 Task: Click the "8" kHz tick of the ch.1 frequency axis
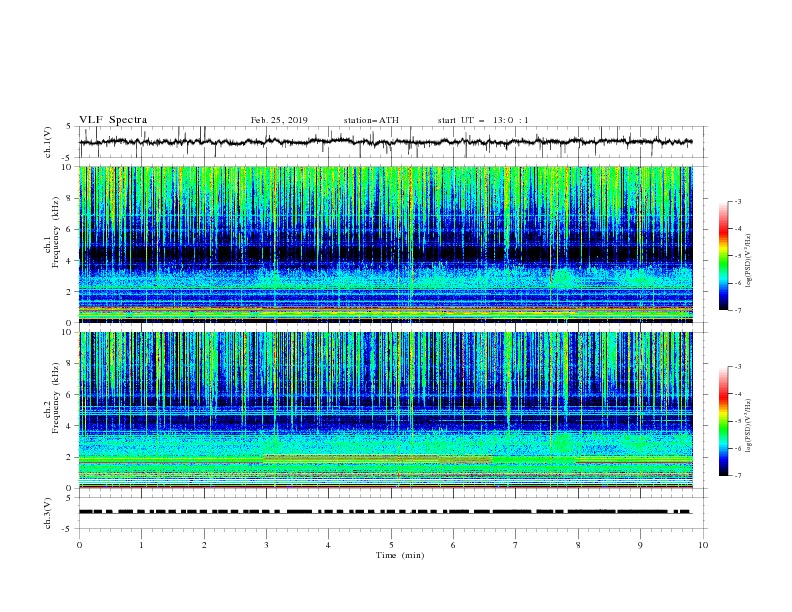(70, 198)
